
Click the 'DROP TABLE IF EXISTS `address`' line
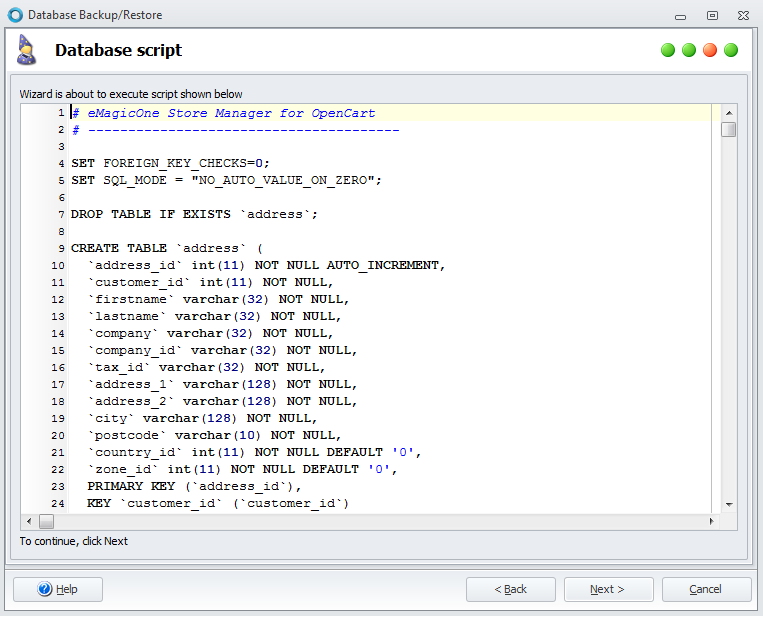pos(194,214)
